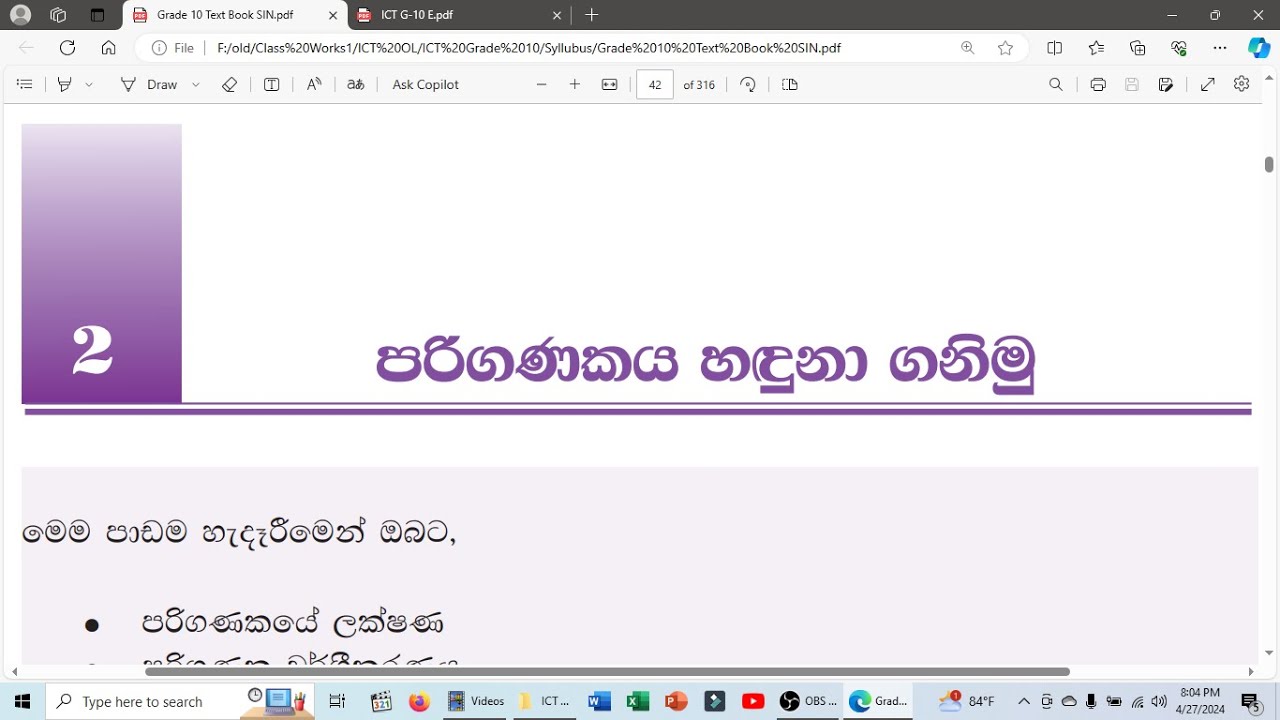Screen dimensions: 1280x720
Task: Open the Translate tool in PDF toolbar
Action: [355, 85]
